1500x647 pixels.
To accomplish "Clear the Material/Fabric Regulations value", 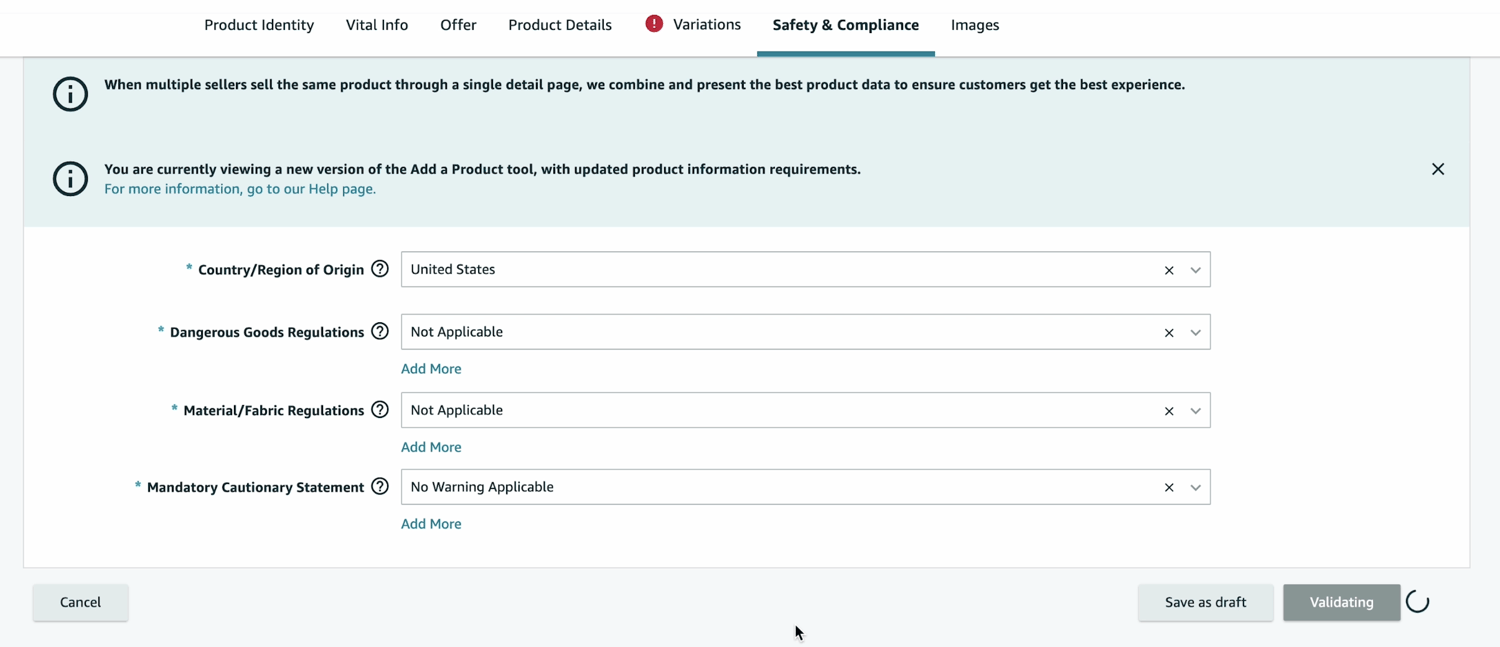I will tap(1168, 410).
